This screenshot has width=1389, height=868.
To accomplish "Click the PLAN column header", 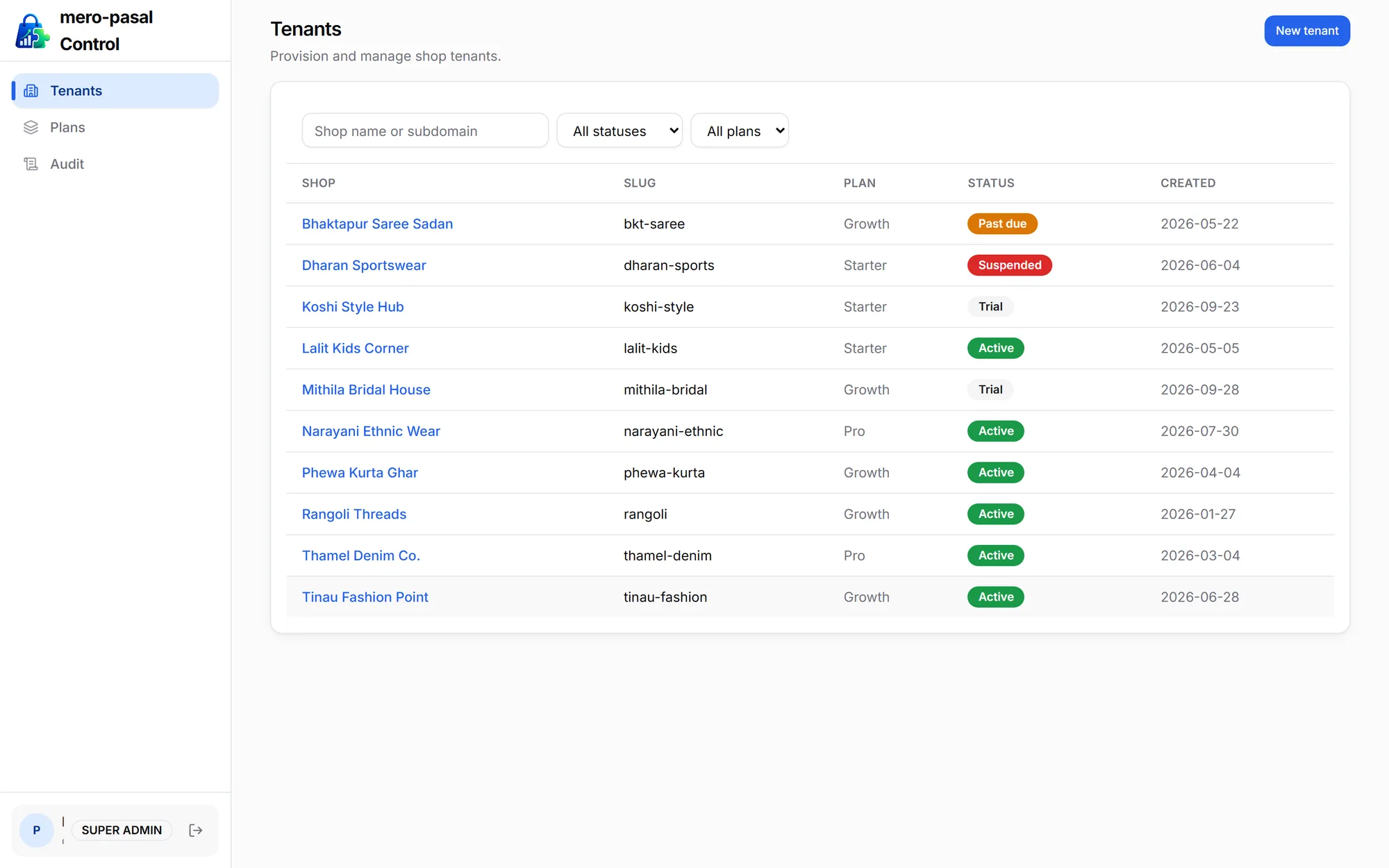I will pyautogui.click(x=860, y=183).
